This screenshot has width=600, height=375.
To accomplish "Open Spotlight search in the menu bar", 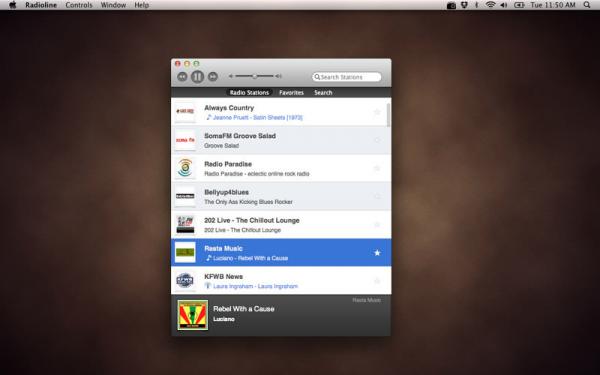I will [587, 5].
